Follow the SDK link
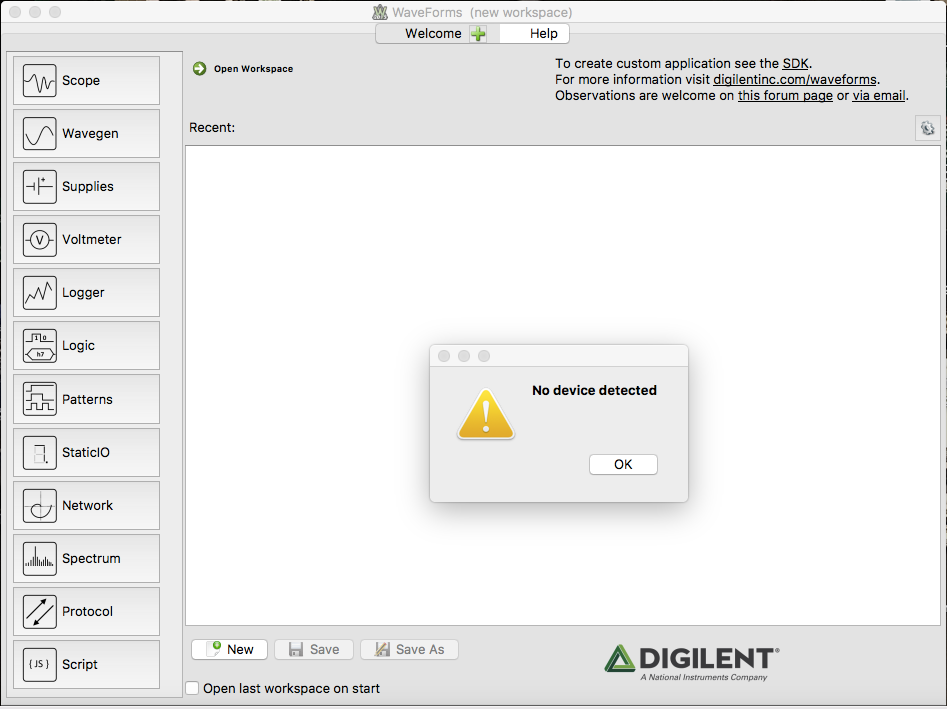Viewport: 947px width, 709px height. 795,63
